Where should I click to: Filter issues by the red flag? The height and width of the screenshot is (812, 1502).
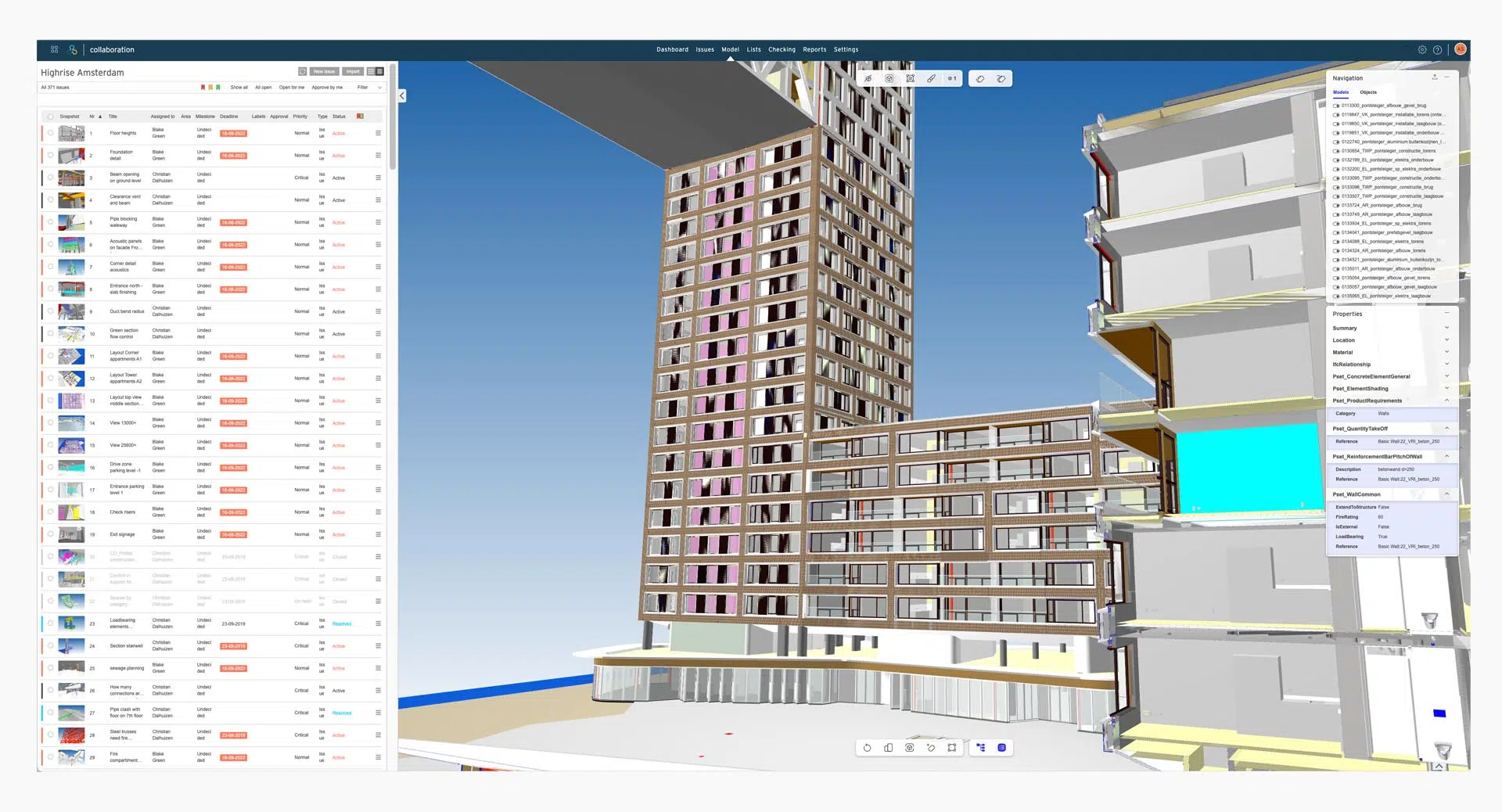coord(203,88)
